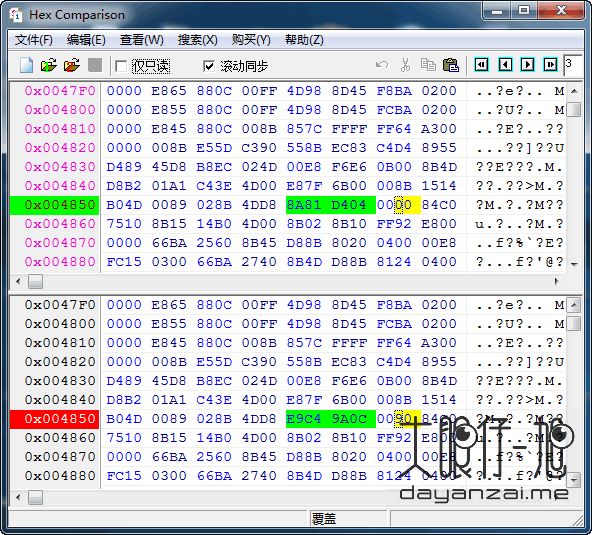
Task: Click bytes FC15 in top pane row 0x004880
Action: [x=124, y=262]
